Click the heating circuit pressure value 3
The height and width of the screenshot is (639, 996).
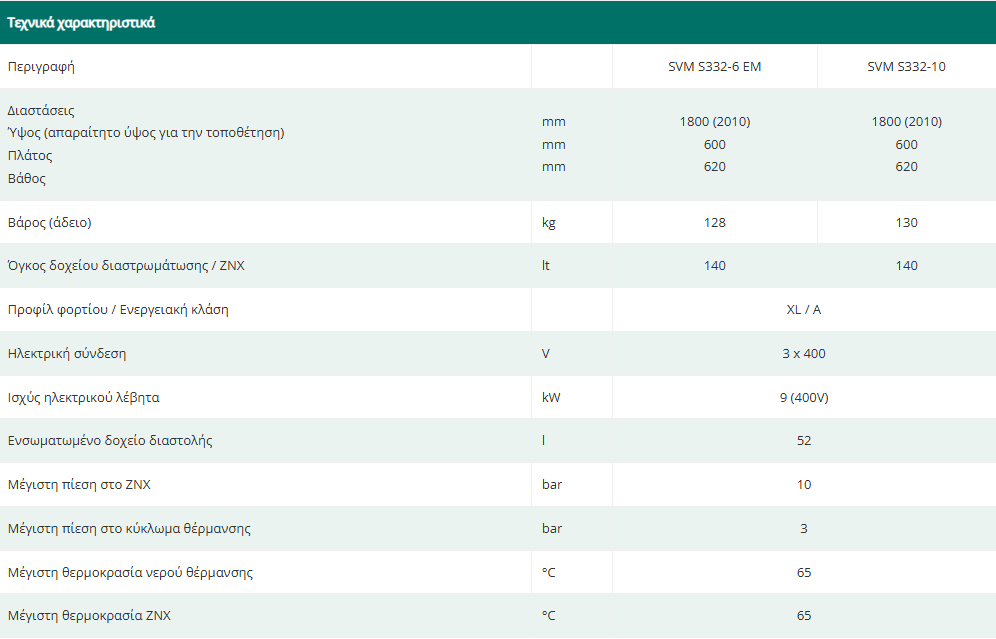[804, 528]
